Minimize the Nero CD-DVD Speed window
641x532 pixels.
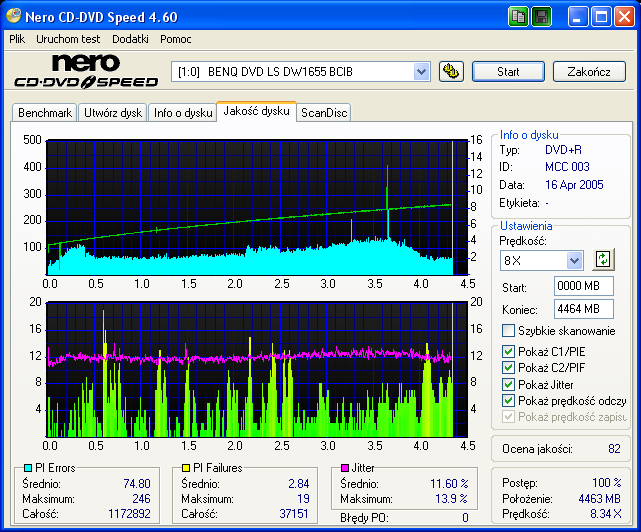click(577, 17)
